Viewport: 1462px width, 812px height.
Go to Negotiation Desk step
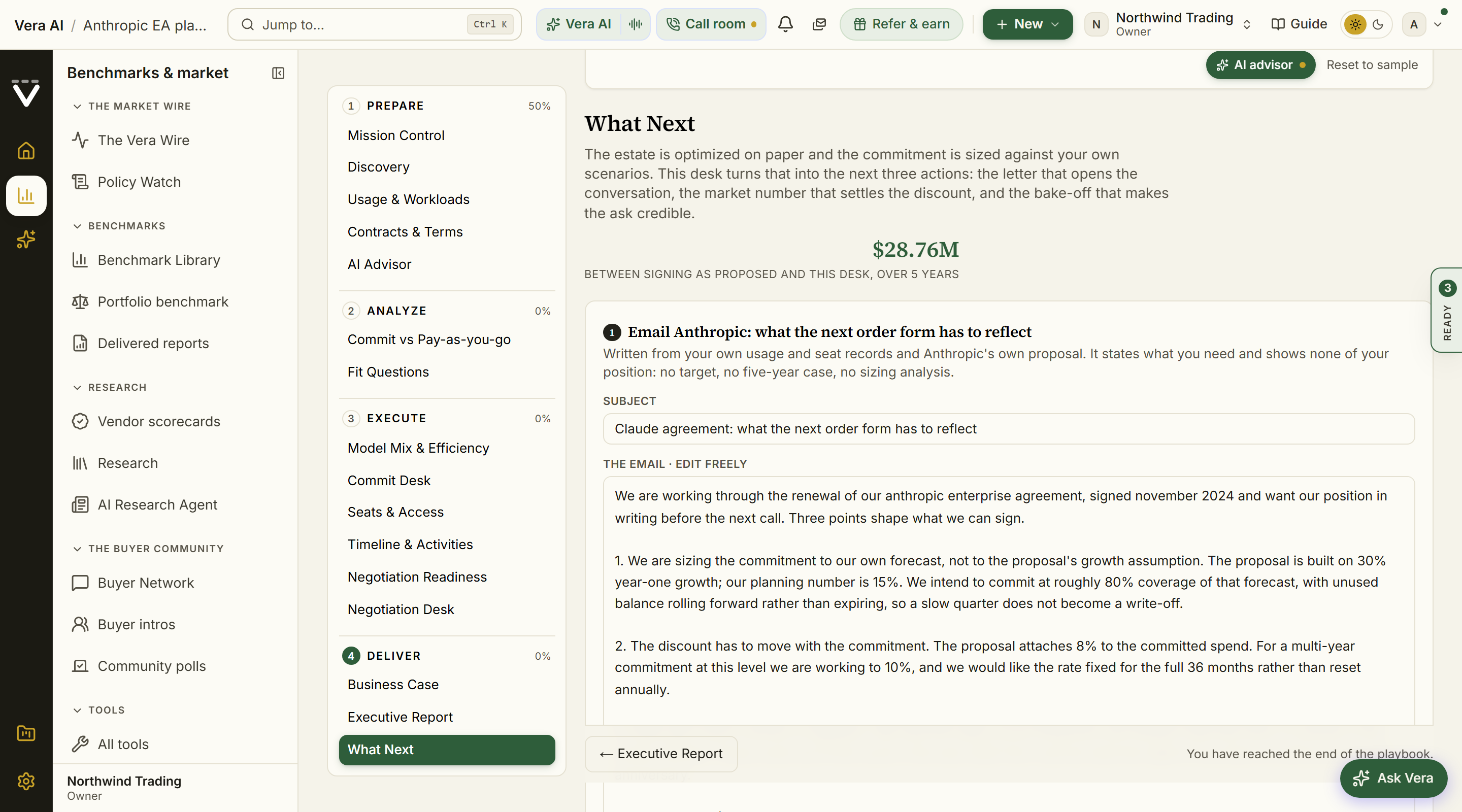click(x=447, y=609)
